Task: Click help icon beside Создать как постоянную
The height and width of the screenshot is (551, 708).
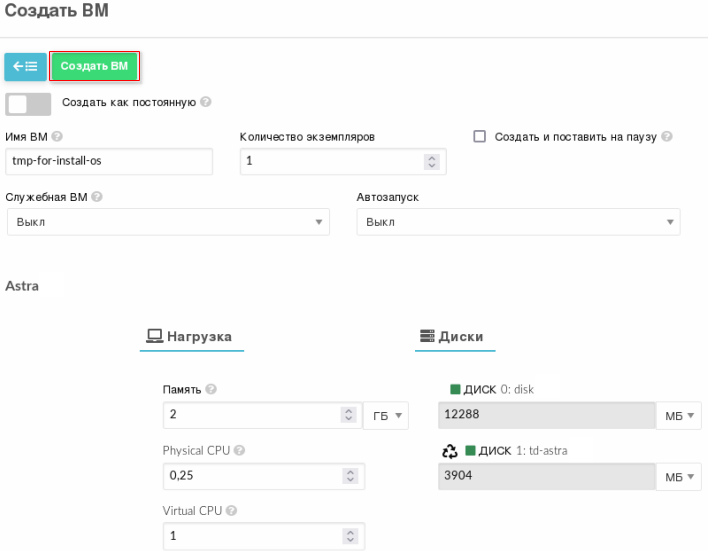Action: tap(206, 102)
